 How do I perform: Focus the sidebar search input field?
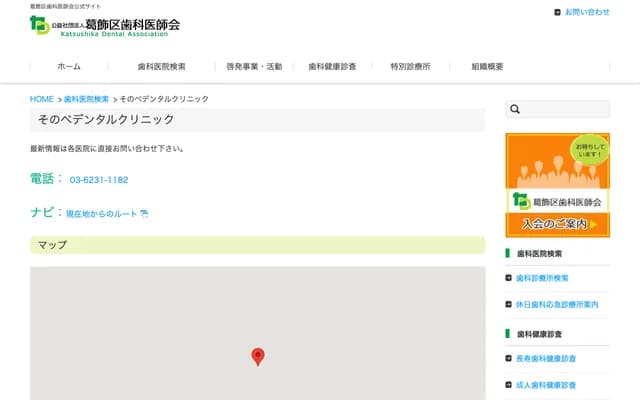(558, 109)
